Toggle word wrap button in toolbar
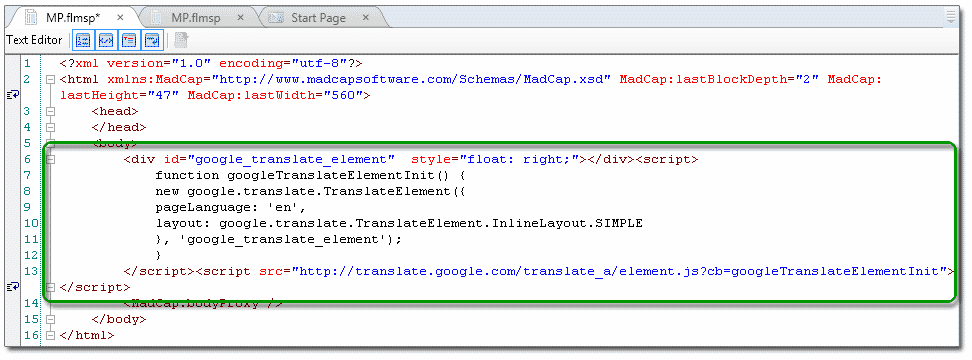 pos(152,41)
